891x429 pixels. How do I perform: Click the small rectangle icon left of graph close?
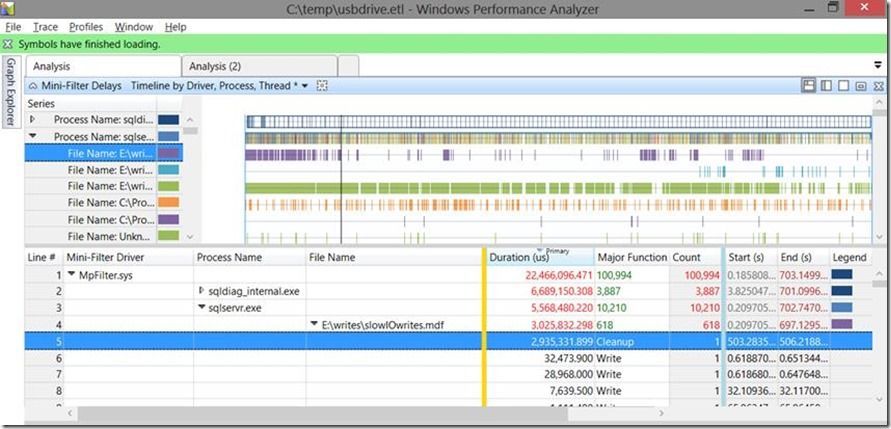[861, 86]
